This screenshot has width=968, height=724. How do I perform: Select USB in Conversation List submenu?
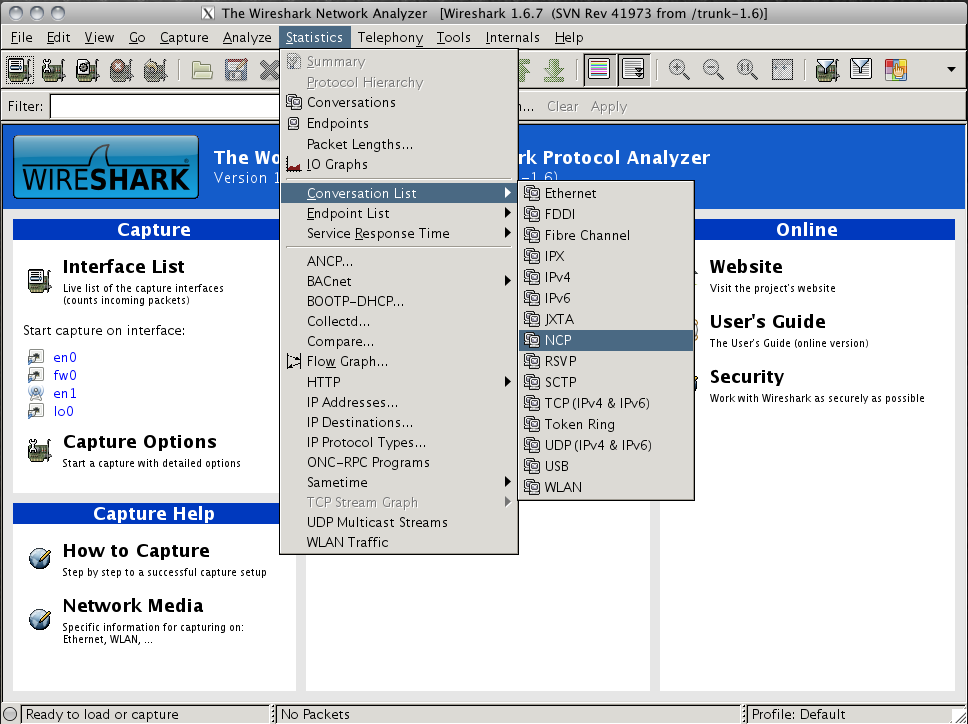coord(606,466)
